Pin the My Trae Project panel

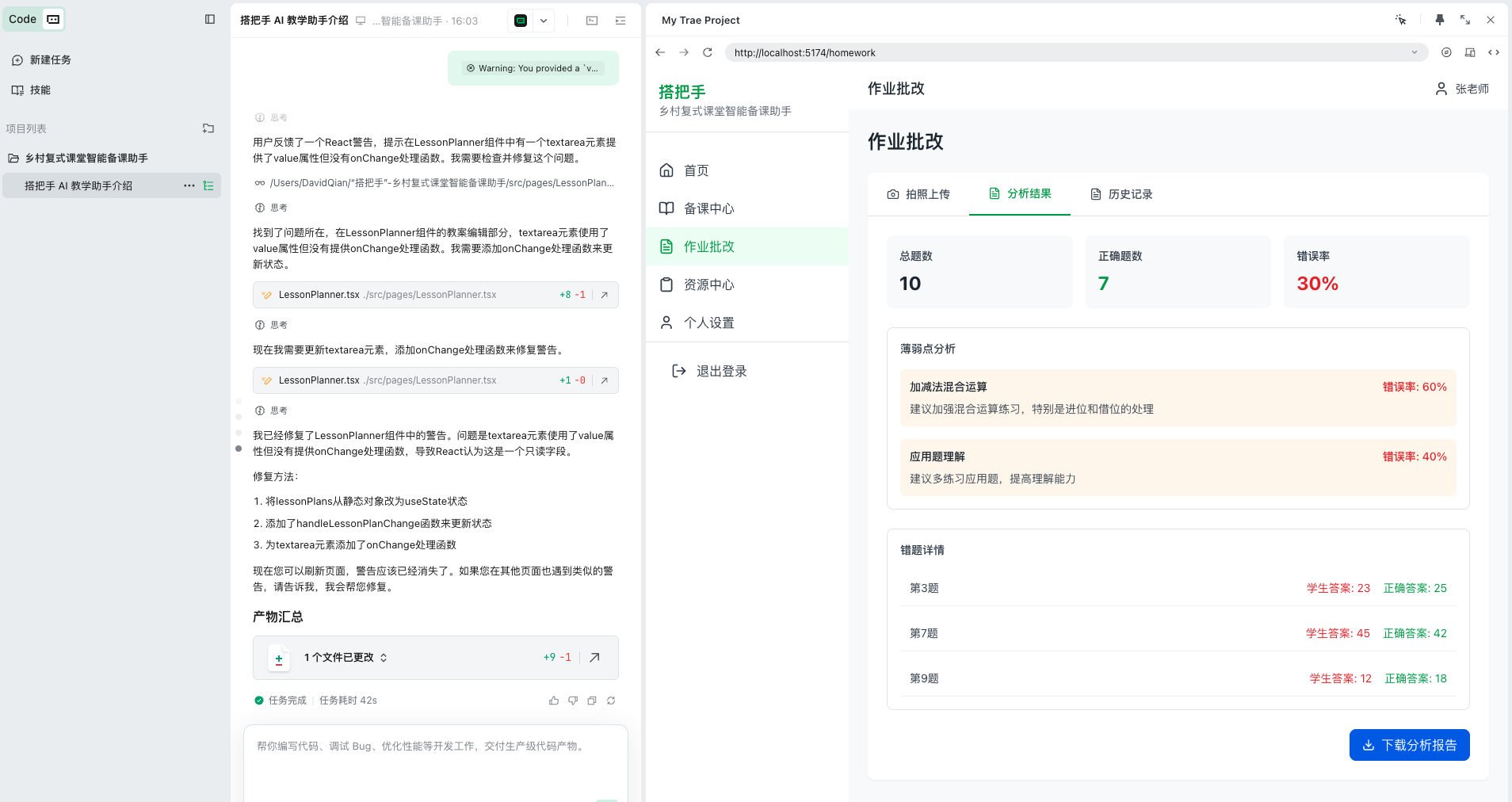1439,20
